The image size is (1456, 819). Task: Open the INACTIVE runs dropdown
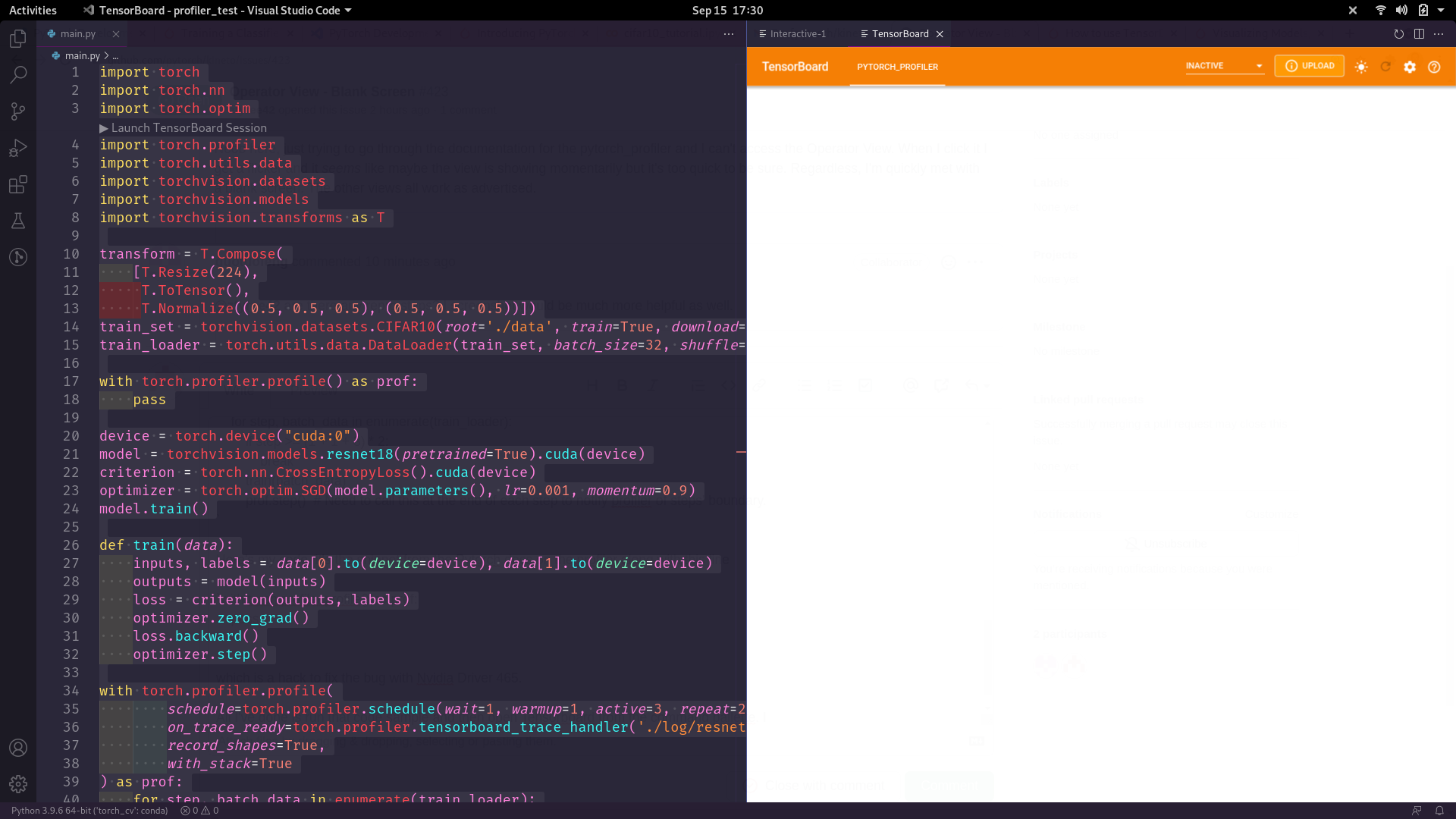[1223, 65]
